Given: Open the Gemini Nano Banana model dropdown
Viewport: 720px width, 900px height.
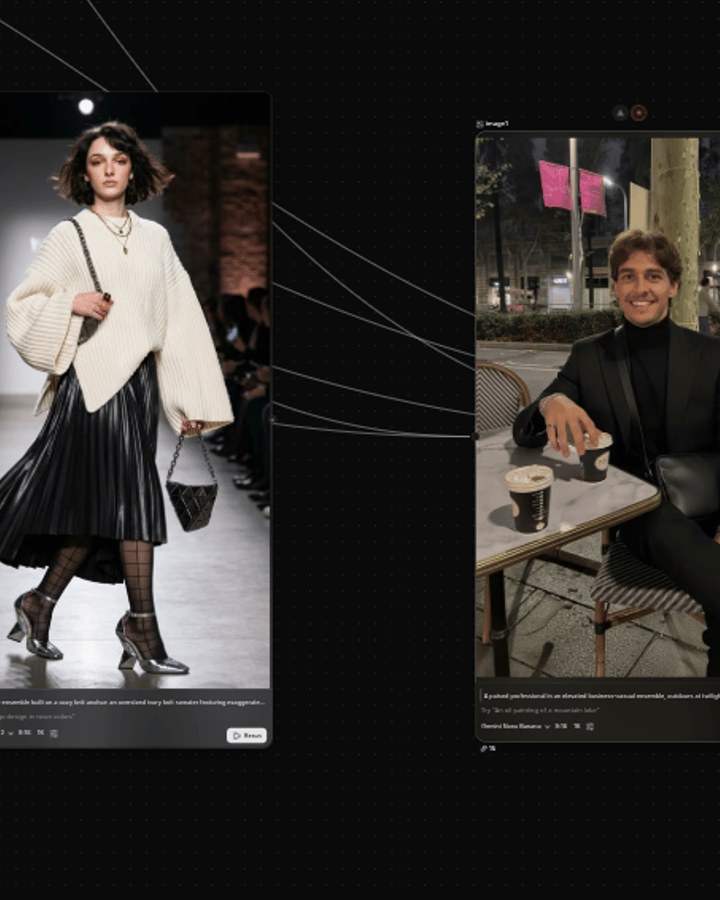Looking at the screenshot, I should 515,726.
